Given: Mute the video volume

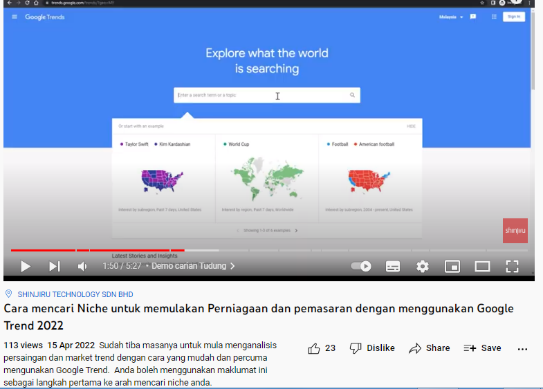Looking at the screenshot, I should pyautogui.click(x=82, y=266).
